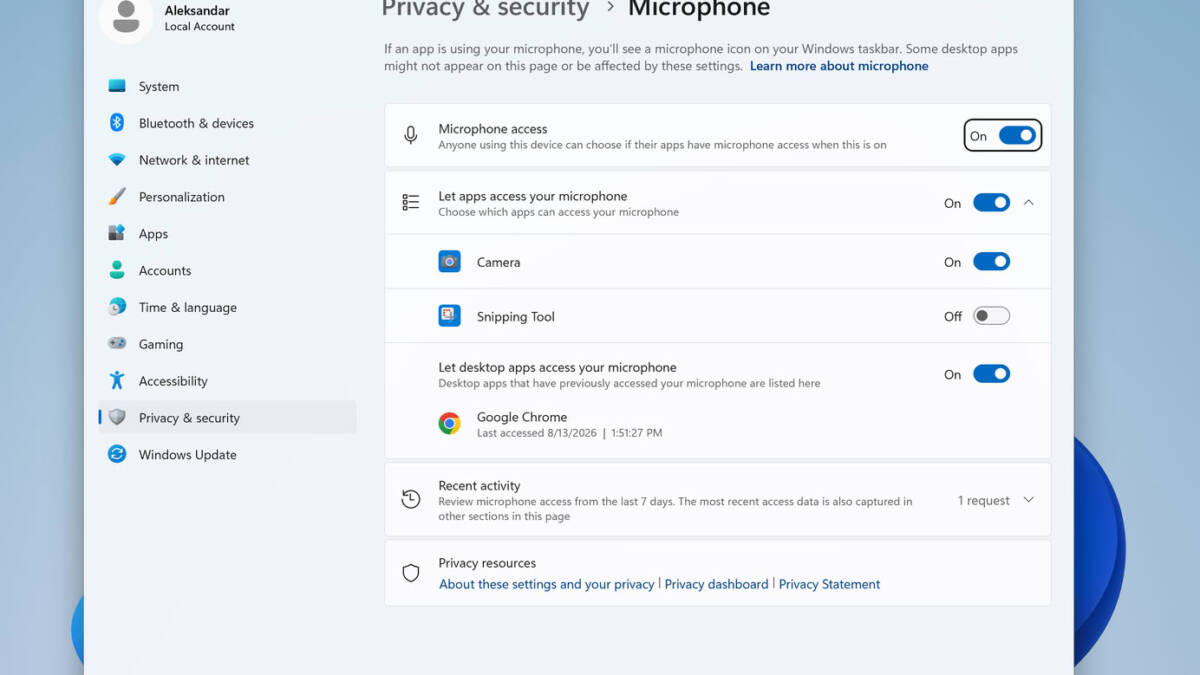This screenshot has height=675, width=1200.
Task: Open the Apps settings page
Action: [228, 233]
